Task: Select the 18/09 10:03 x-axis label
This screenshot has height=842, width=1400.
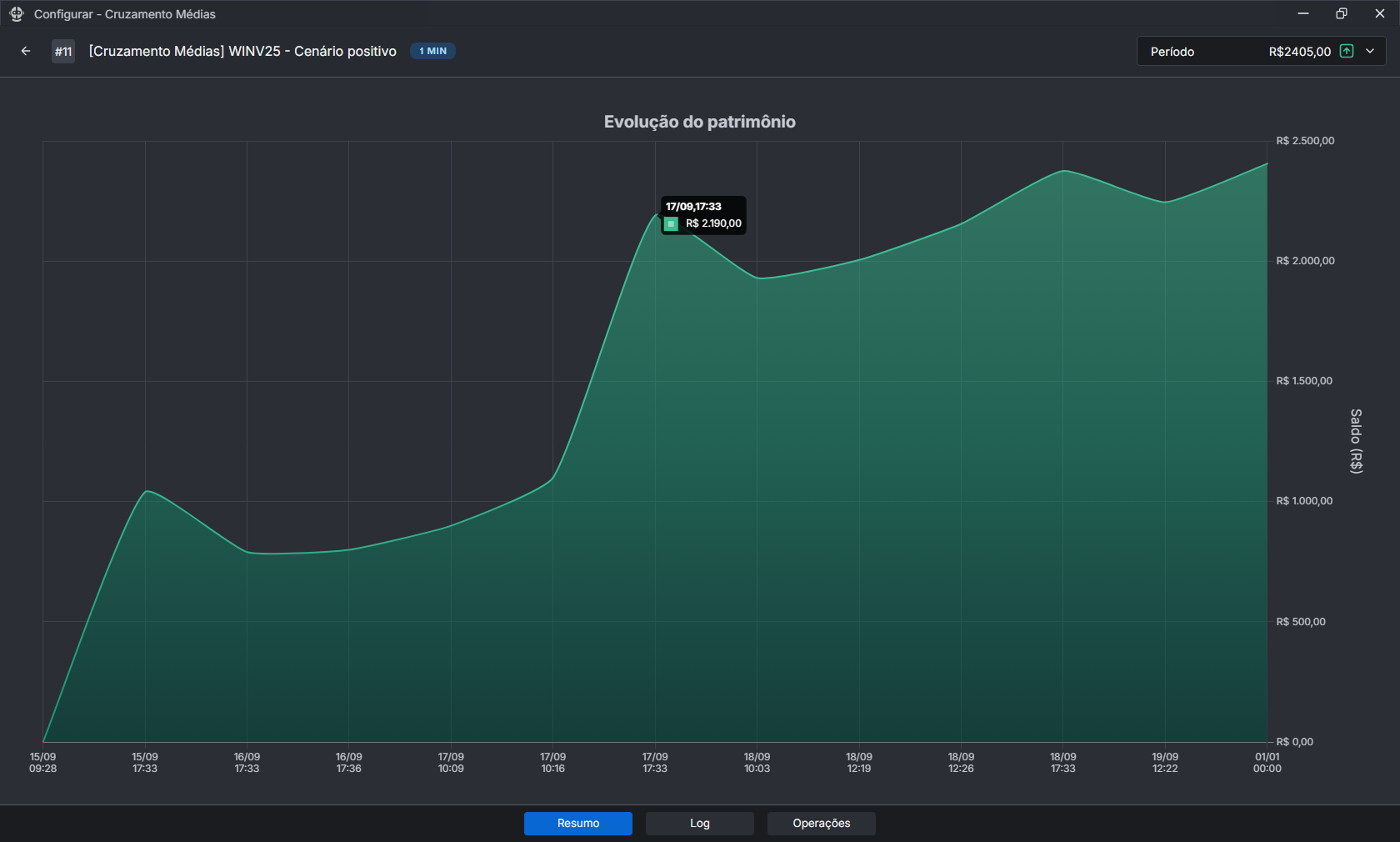Action: pos(757,763)
